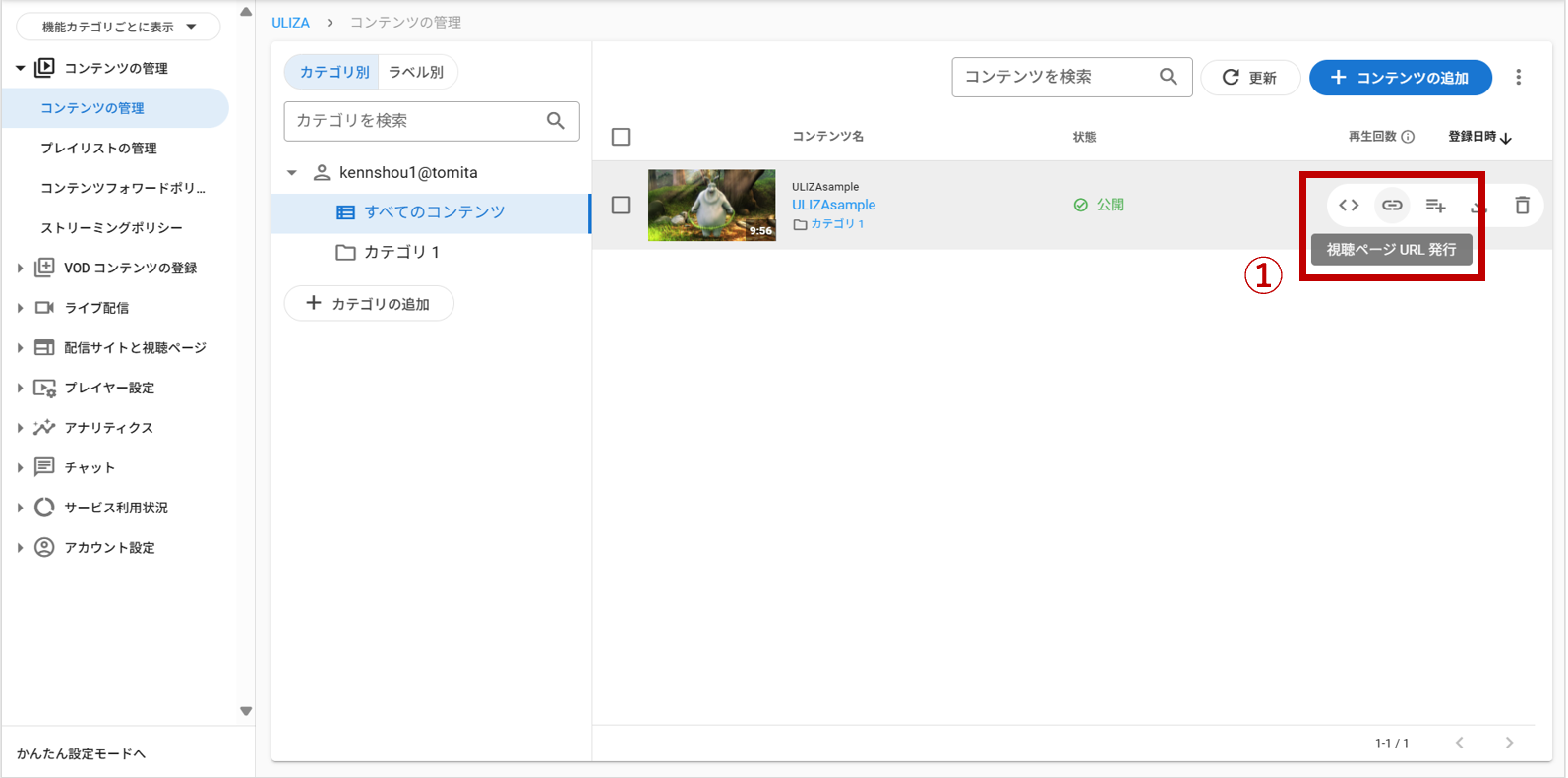Expand the プレイヤー設定 sidebar section

click(20, 388)
